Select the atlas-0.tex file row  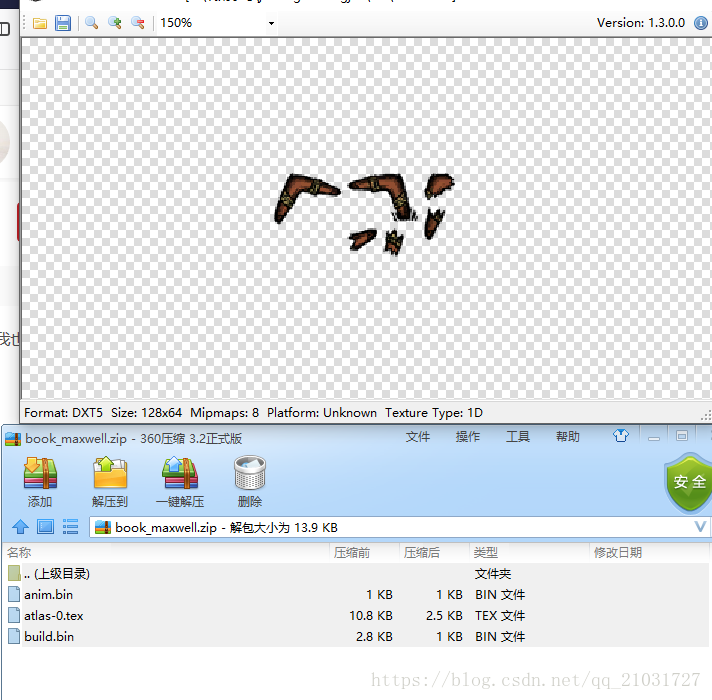[356, 616]
